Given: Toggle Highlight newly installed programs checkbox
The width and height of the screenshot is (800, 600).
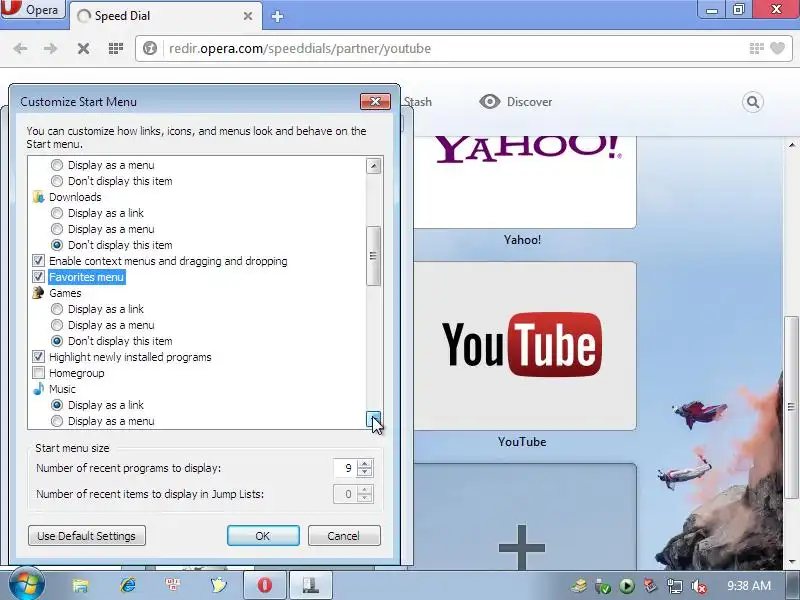Looking at the screenshot, I should click(x=38, y=357).
